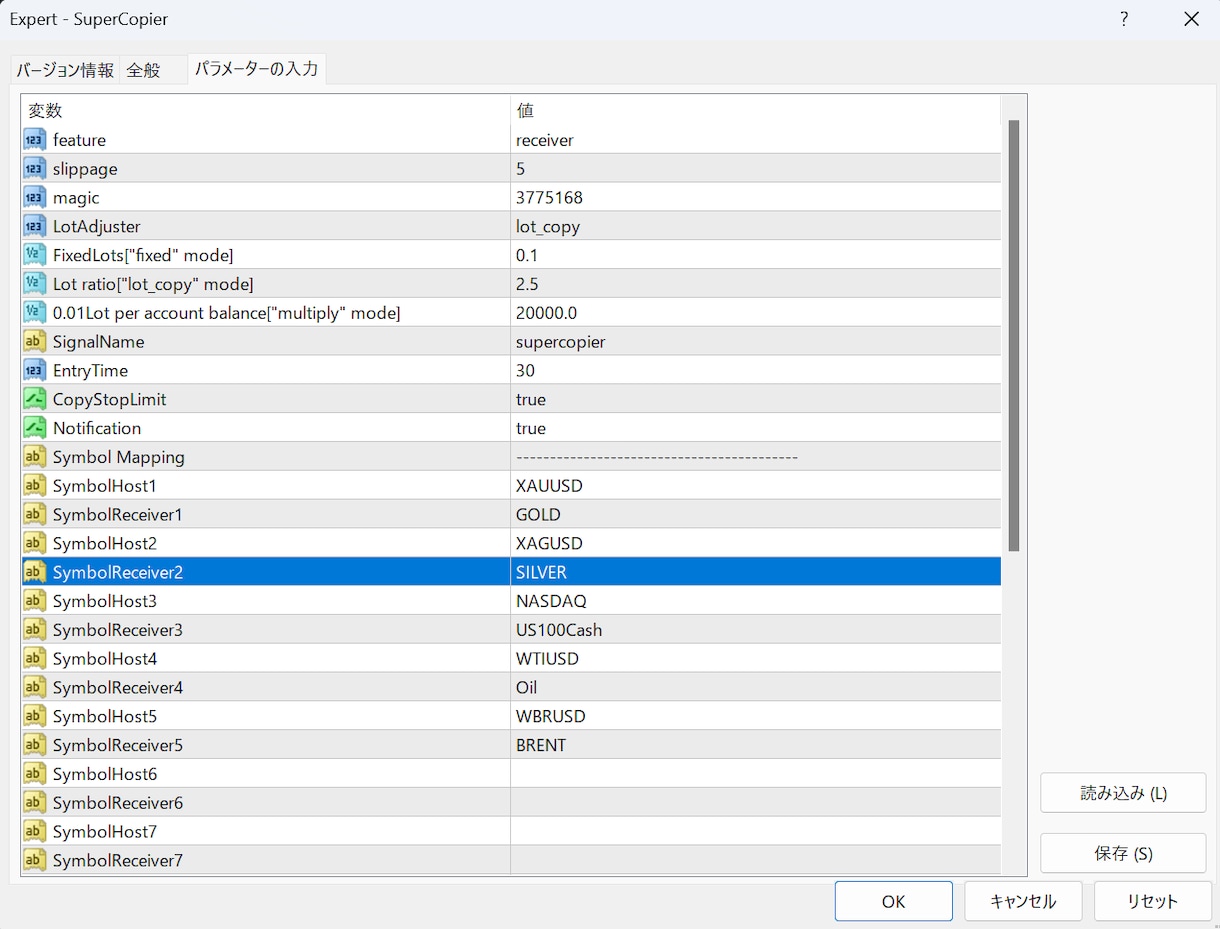Click the string icon beside SymbolHost3
This screenshot has height=929, width=1220.
tap(35, 601)
